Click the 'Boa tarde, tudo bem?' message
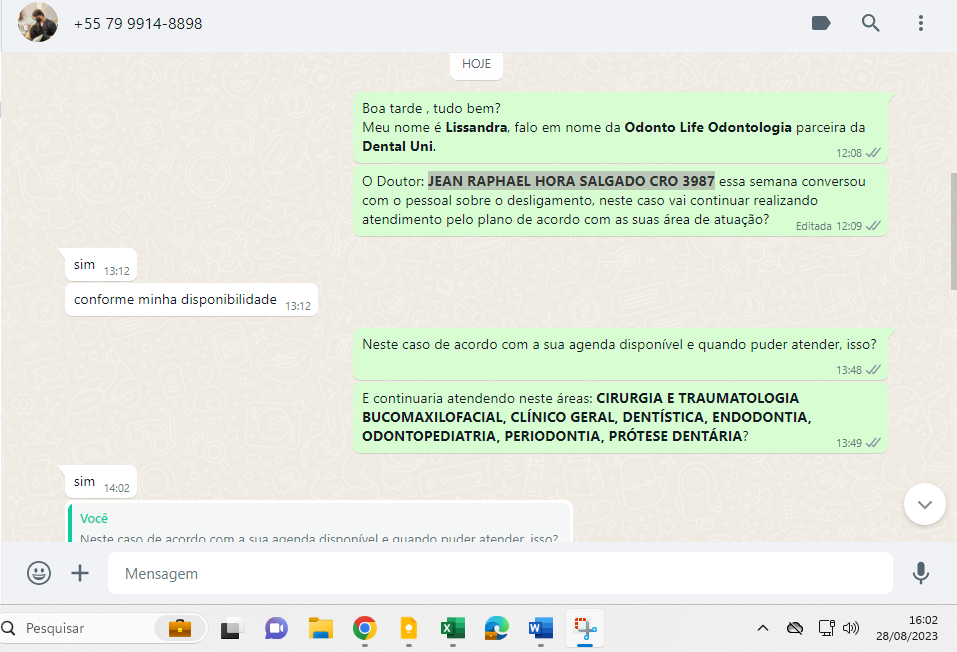 [x=620, y=128]
